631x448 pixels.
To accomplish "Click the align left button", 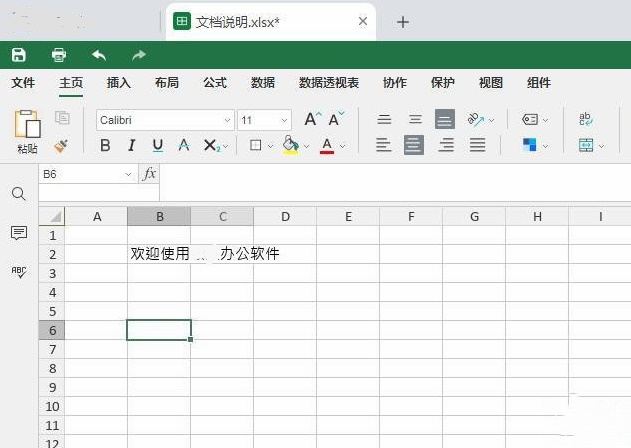I will tap(384, 145).
